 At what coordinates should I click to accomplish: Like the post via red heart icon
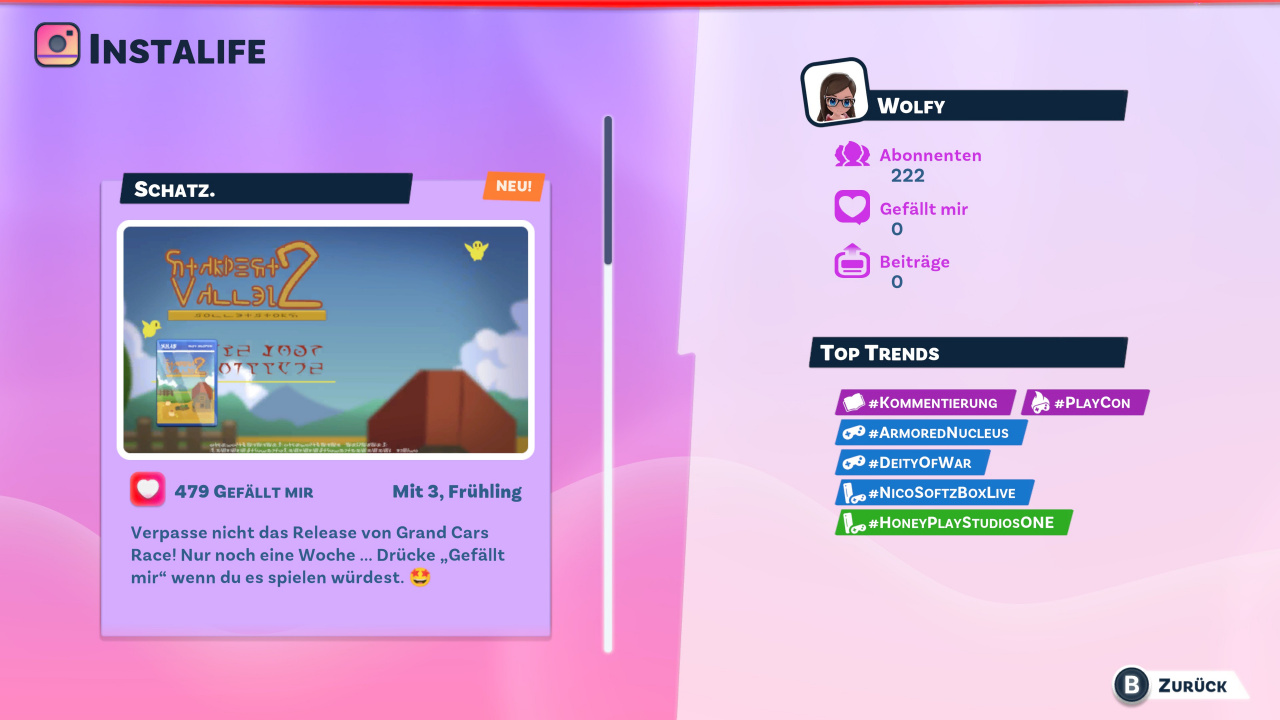(x=147, y=490)
